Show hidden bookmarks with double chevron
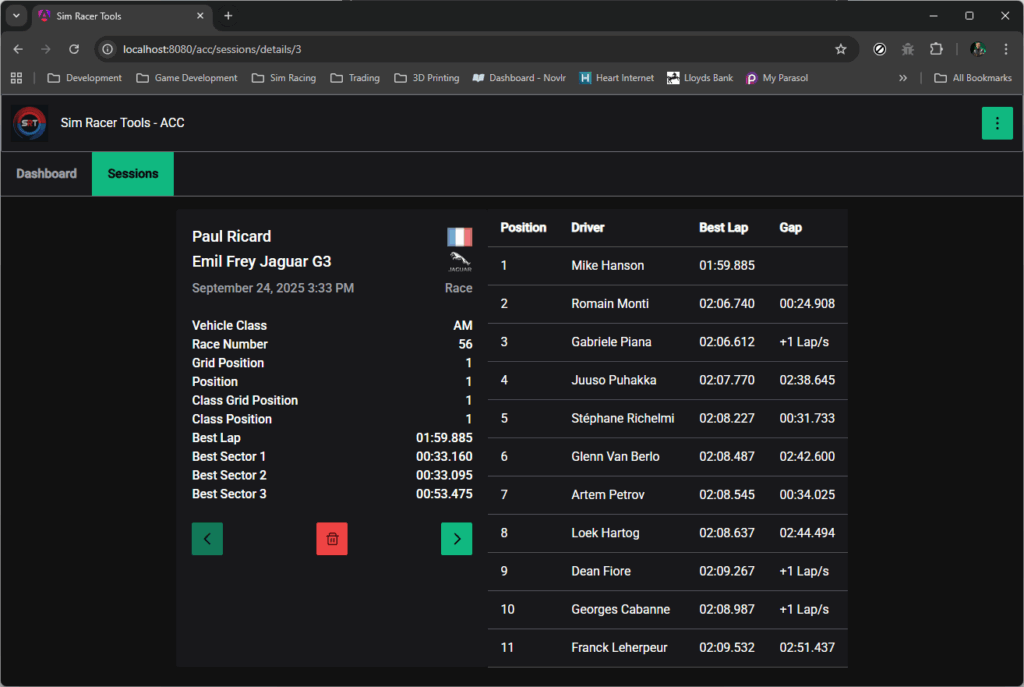Screen dimensions: 1024x687 [903, 78]
